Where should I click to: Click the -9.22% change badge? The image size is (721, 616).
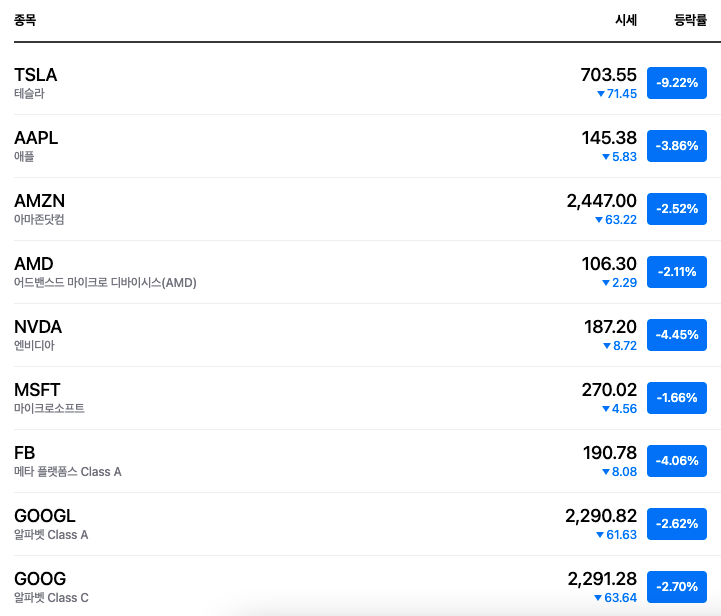[x=677, y=83]
